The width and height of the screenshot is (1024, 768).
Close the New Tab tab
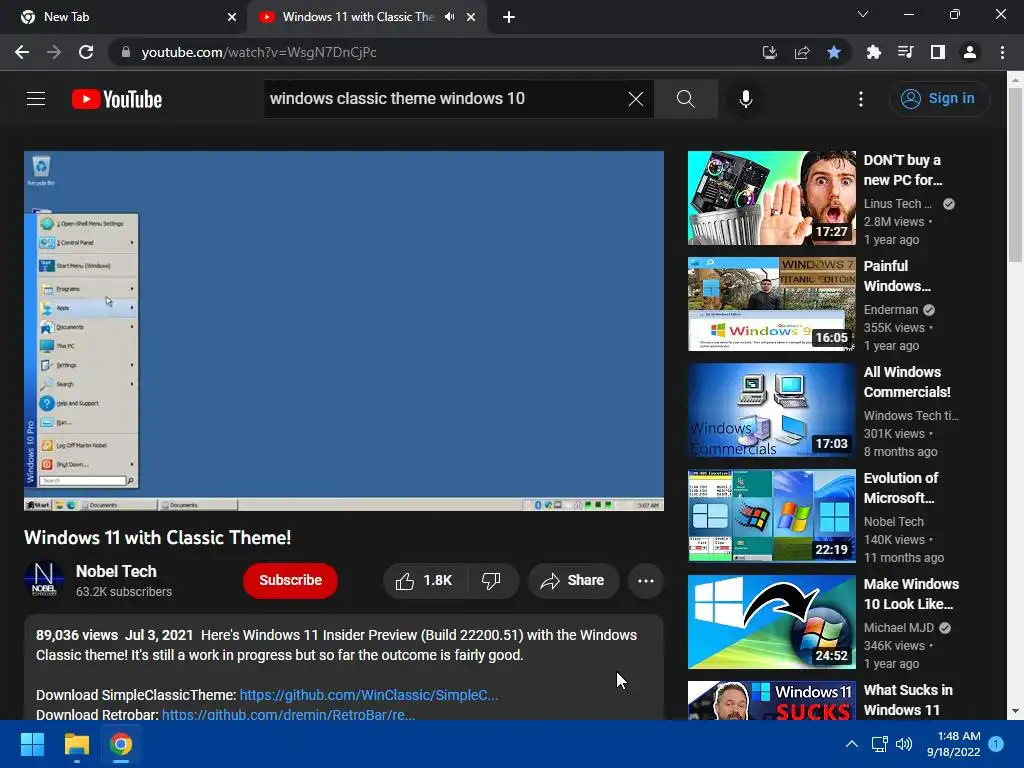click(232, 17)
